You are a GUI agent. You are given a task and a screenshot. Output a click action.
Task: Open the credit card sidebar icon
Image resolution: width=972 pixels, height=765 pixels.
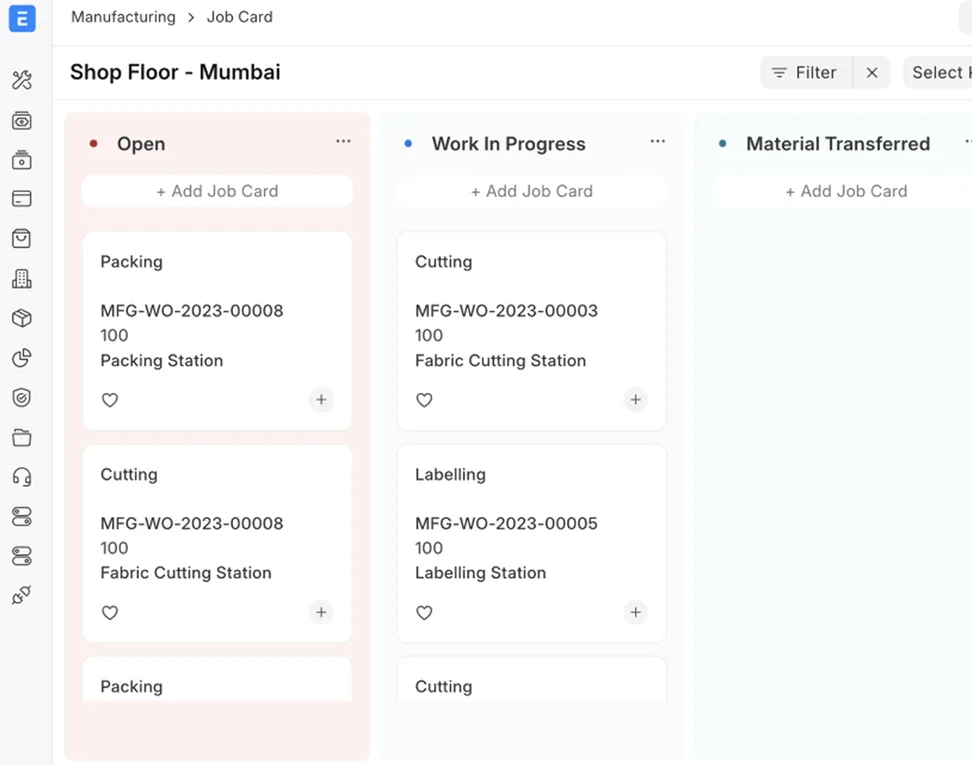[x=22, y=199]
